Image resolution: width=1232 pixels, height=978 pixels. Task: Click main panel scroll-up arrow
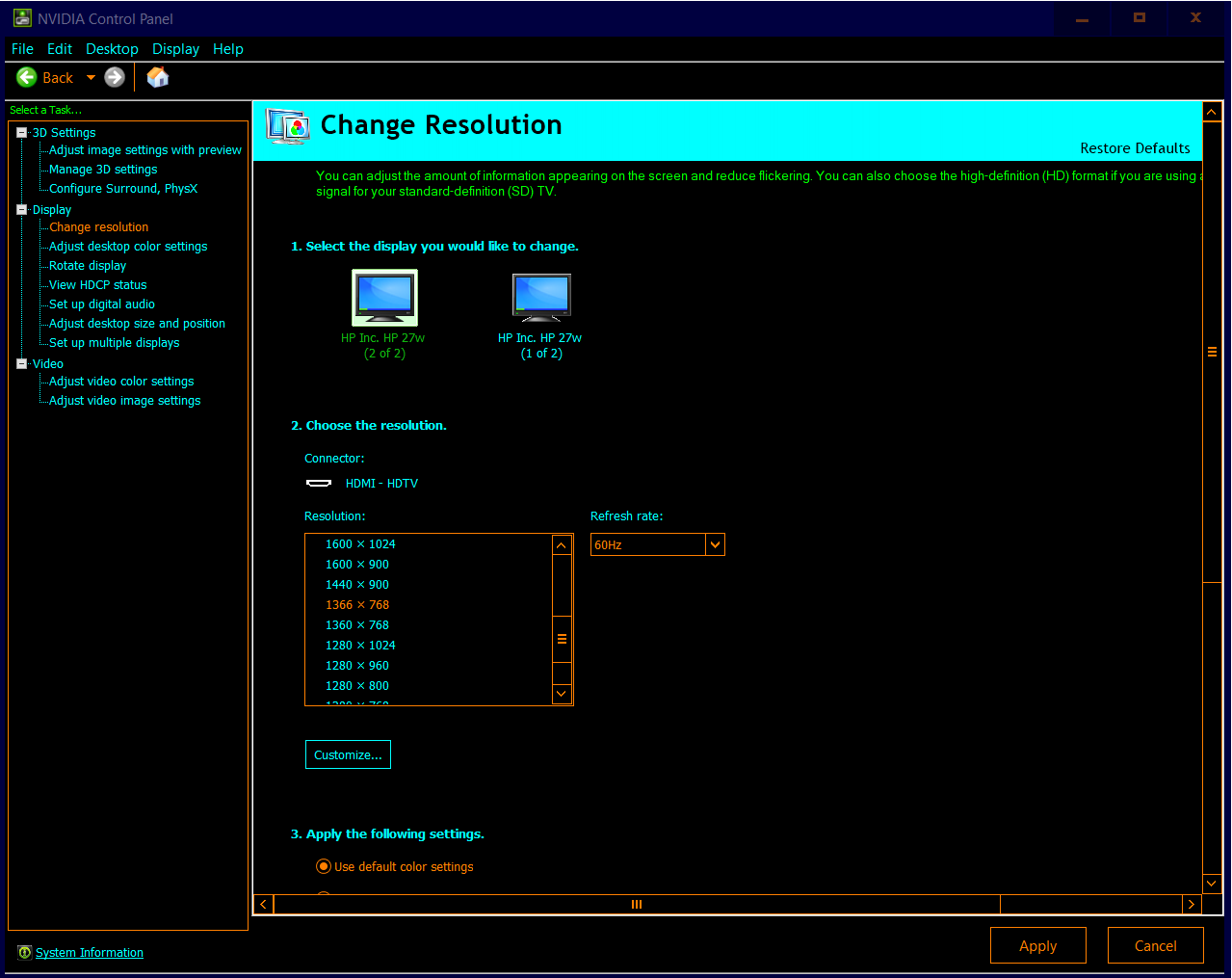pos(1212,112)
